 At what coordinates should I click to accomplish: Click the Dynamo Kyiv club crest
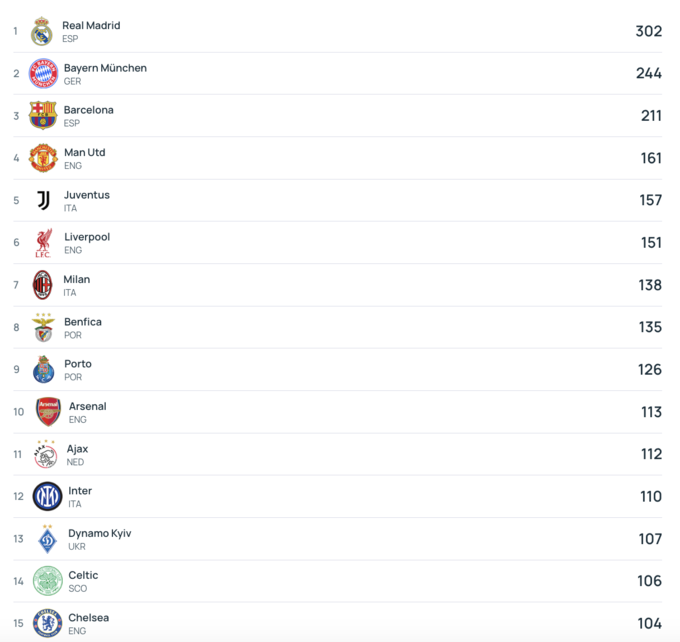coord(47,539)
